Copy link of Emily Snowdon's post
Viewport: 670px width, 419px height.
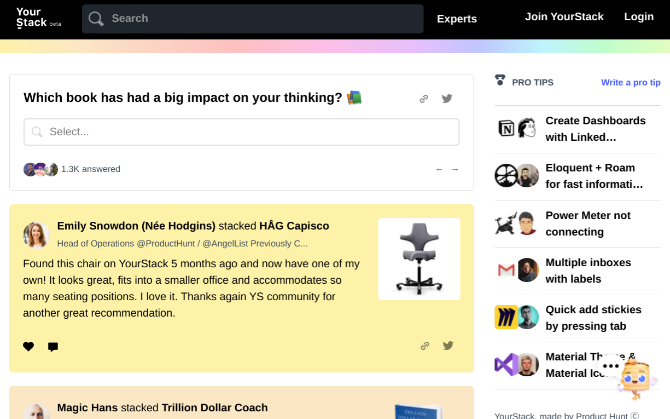(424, 346)
